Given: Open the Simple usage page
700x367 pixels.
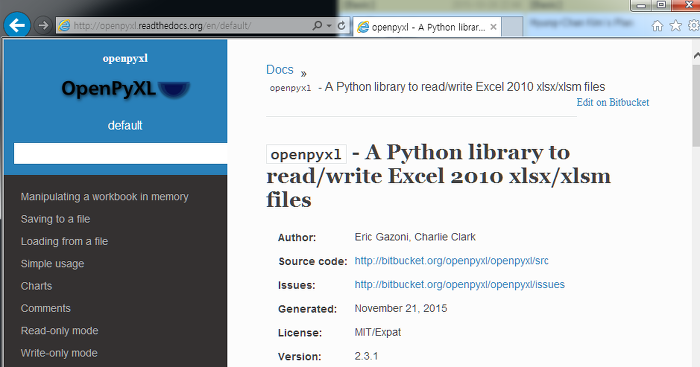Looking at the screenshot, I should tap(52, 264).
